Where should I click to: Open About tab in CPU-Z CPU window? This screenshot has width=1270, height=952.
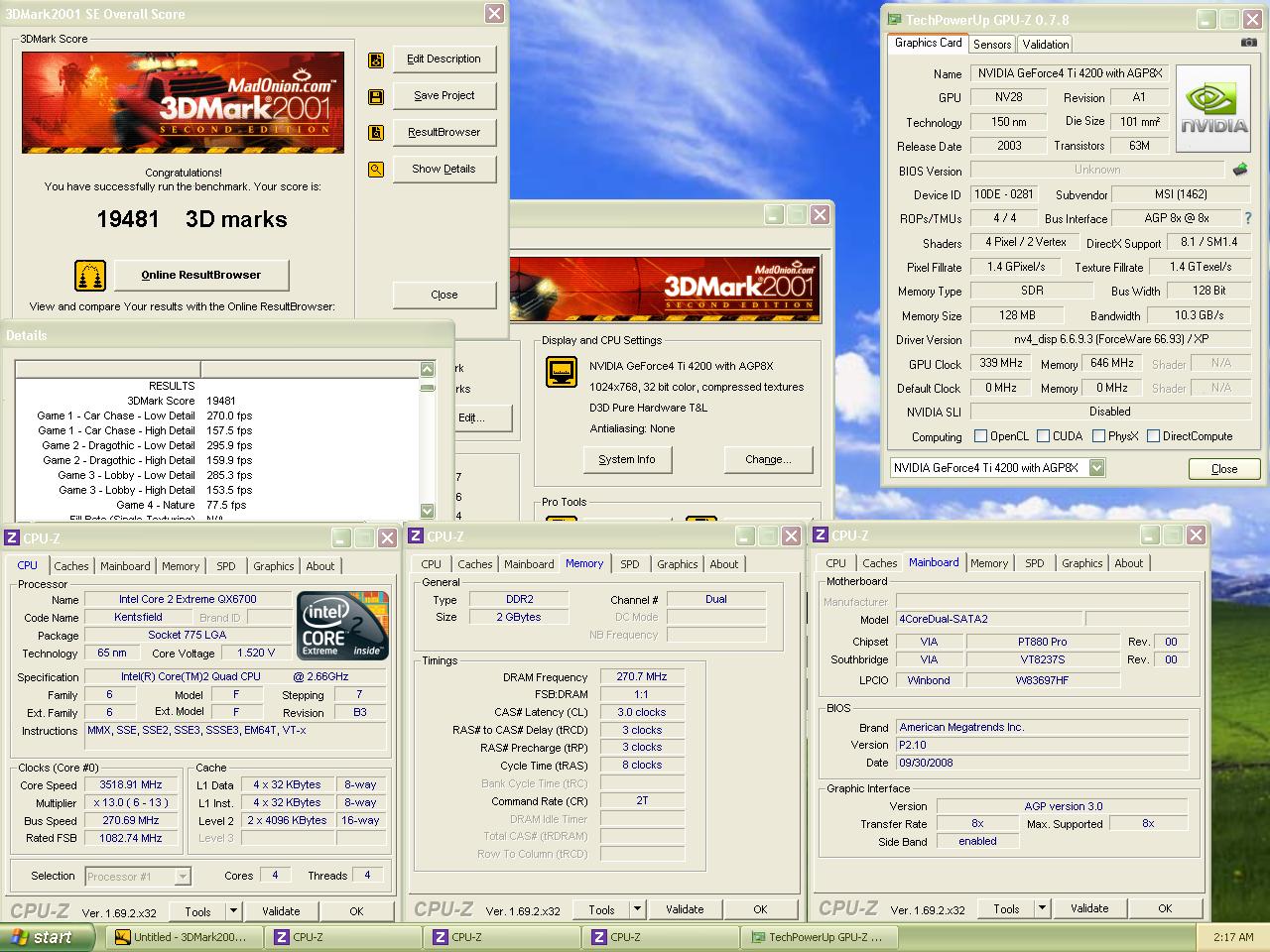[x=320, y=566]
